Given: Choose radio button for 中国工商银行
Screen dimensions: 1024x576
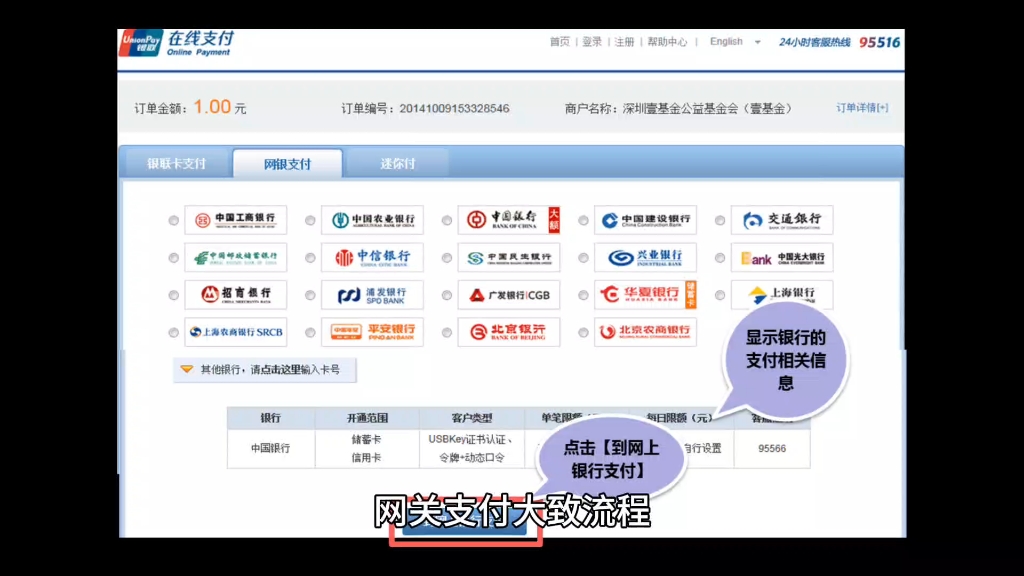Looking at the screenshot, I should 173,221.
